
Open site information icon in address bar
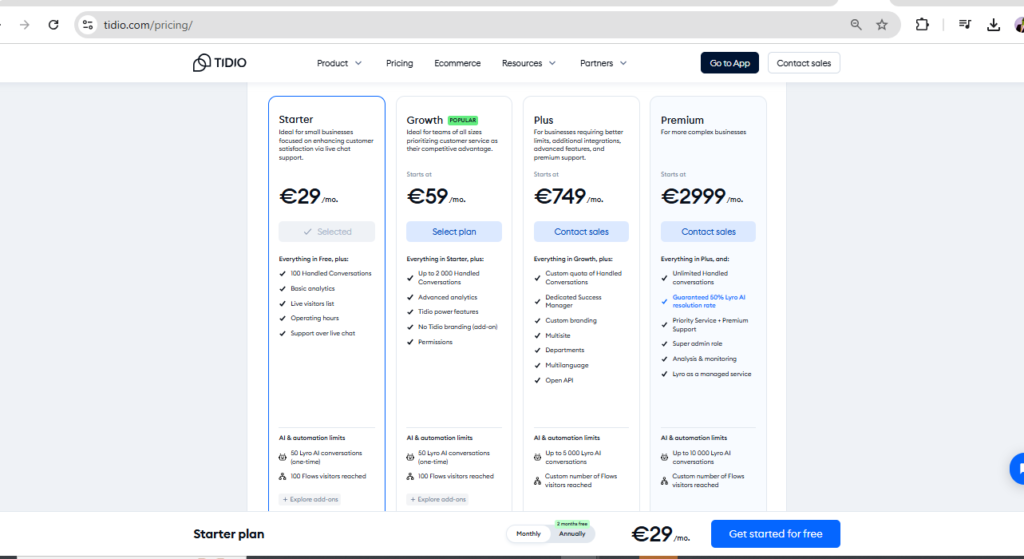click(x=88, y=25)
